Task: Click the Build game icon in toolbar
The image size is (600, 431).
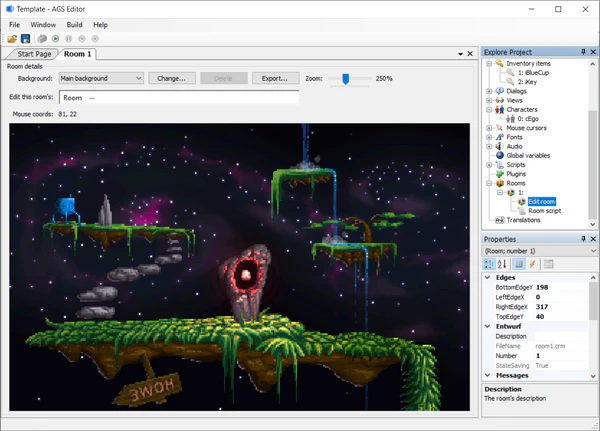Action: click(42, 38)
